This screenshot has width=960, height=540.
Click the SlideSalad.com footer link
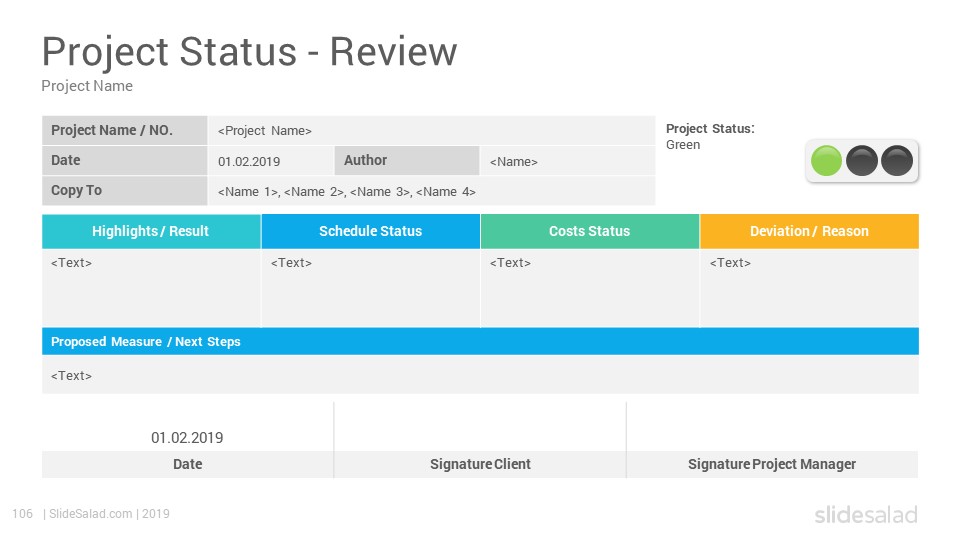pos(91,514)
